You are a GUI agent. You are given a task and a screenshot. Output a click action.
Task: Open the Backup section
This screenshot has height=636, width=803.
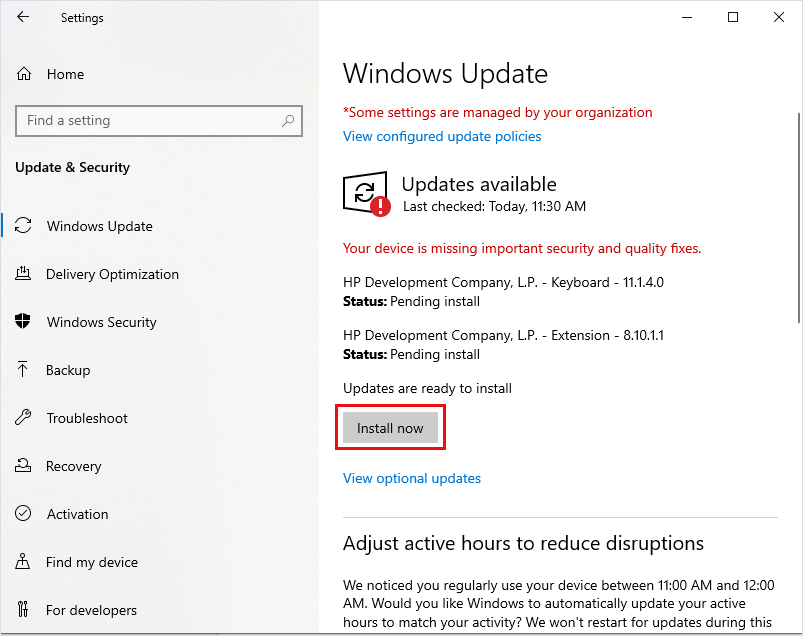pyautogui.click(x=68, y=370)
